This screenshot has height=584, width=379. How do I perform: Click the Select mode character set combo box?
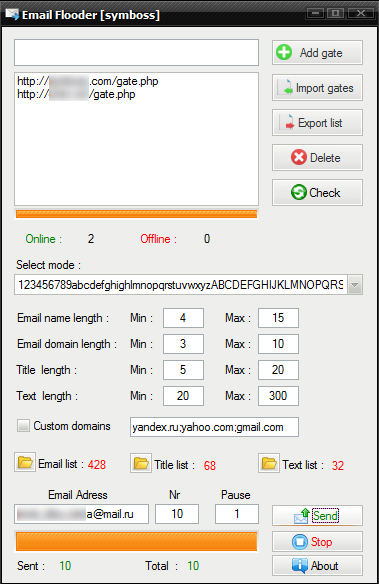(188, 285)
